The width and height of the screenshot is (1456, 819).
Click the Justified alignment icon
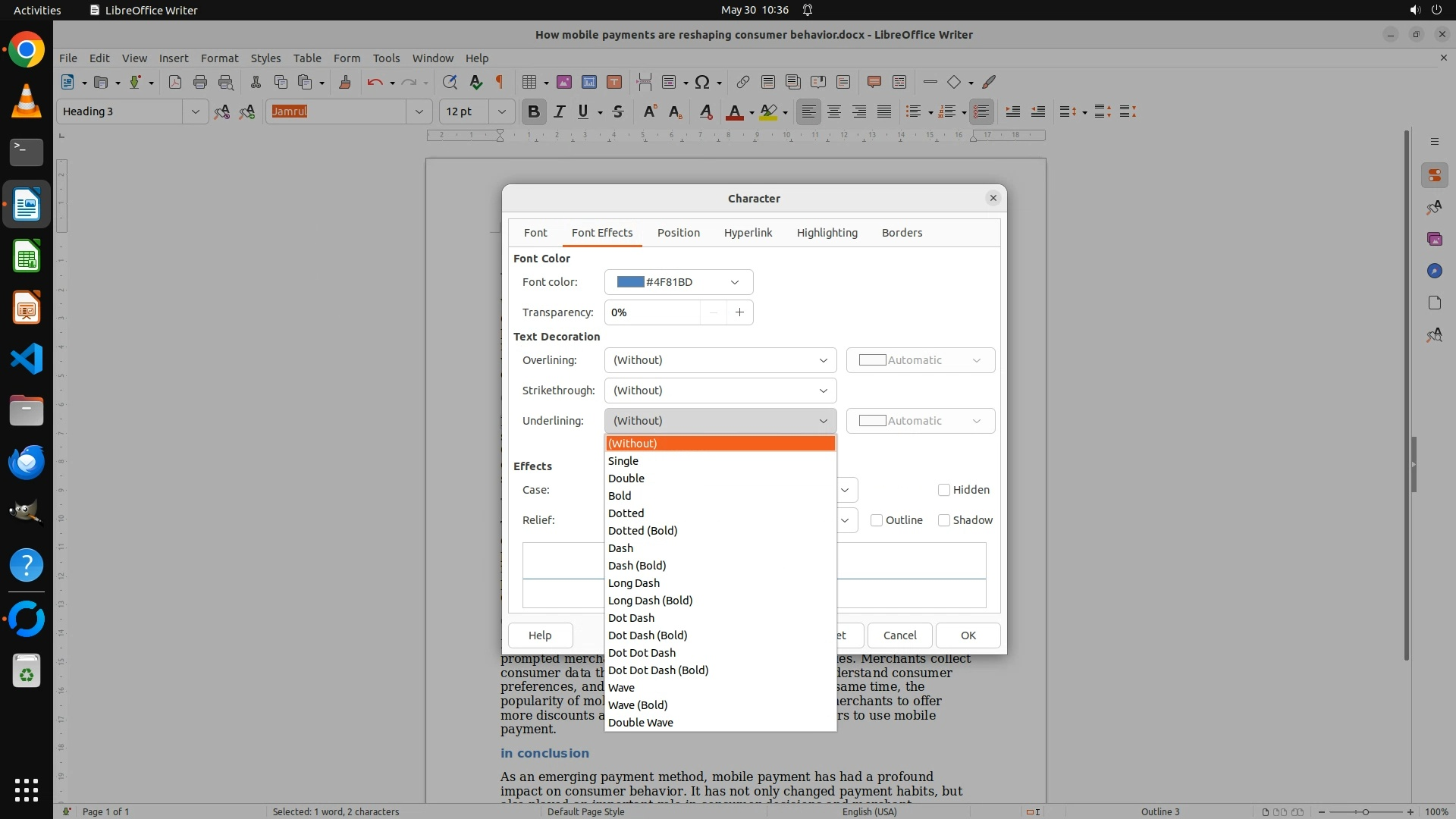click(884, 111)
